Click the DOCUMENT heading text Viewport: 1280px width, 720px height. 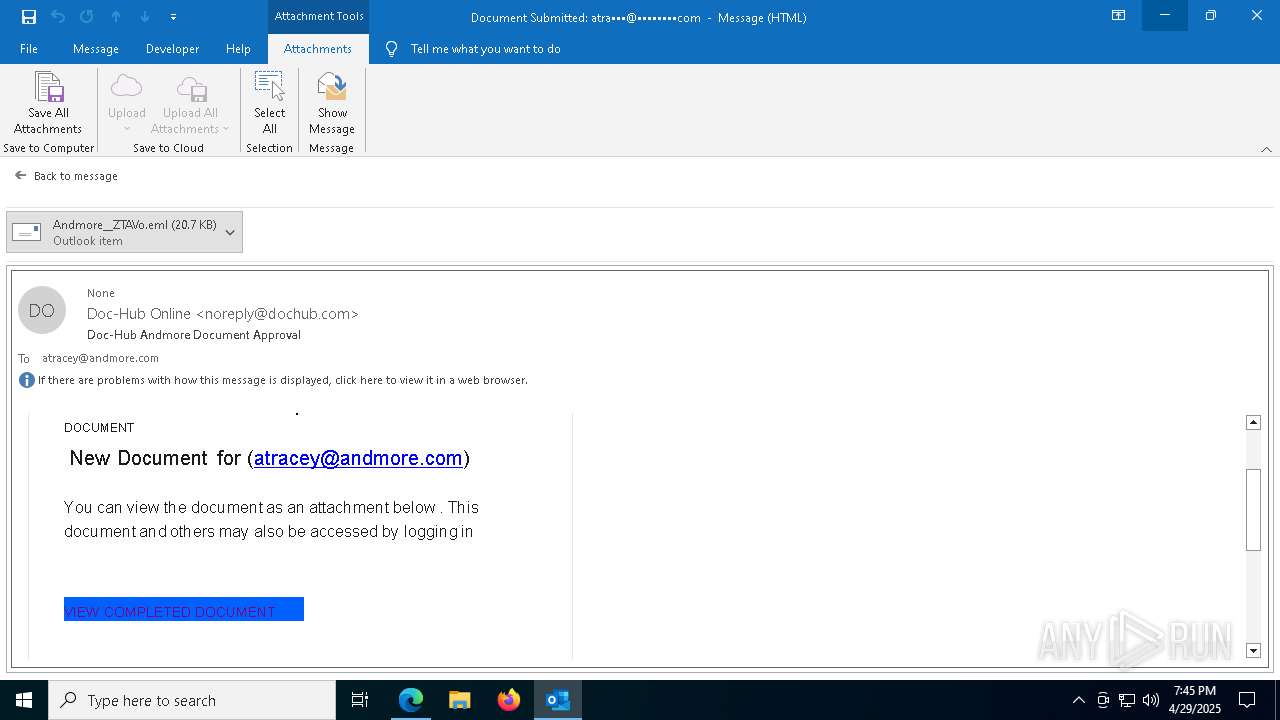pos(99,427)
